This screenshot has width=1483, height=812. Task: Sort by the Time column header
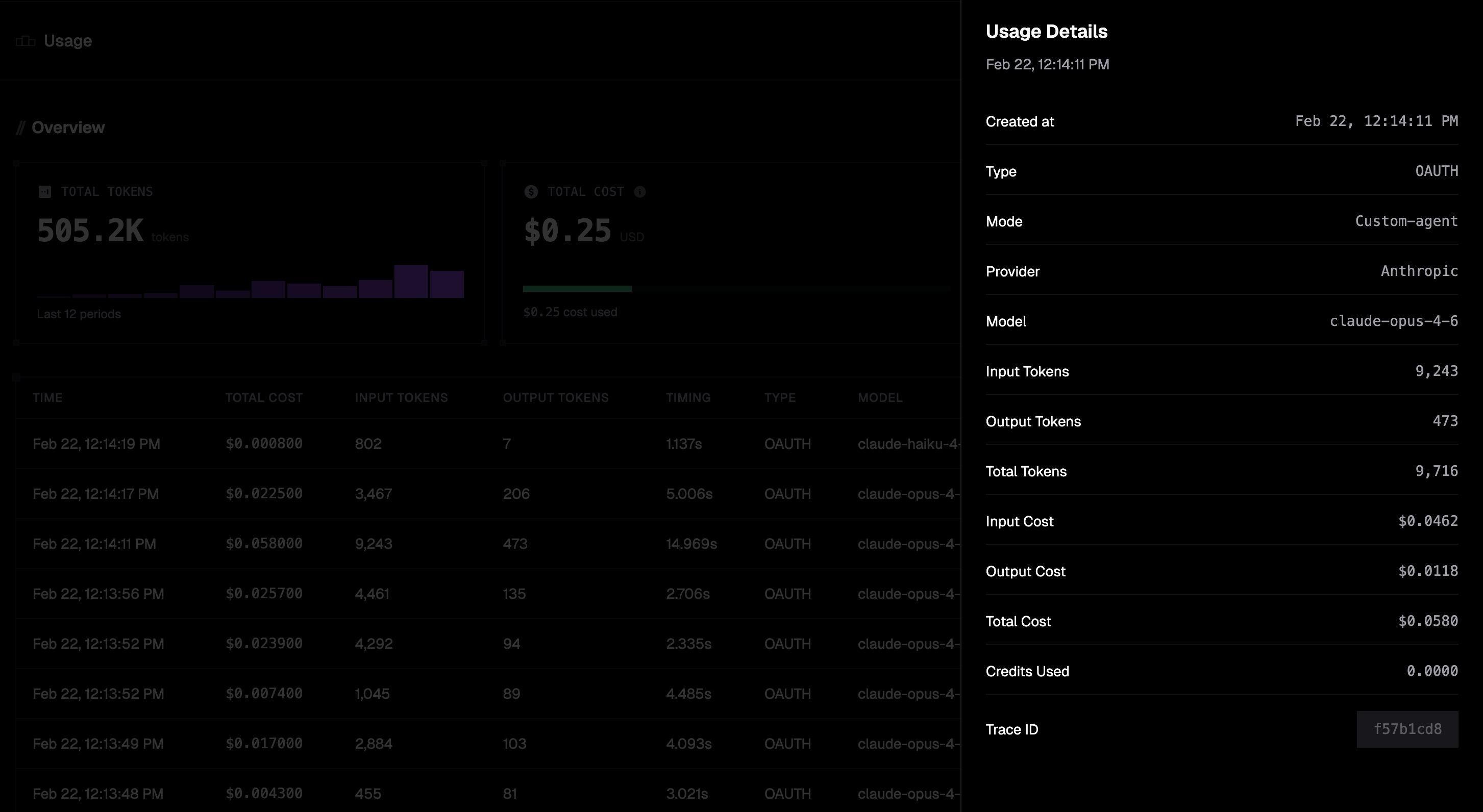[x=47, y=398]
